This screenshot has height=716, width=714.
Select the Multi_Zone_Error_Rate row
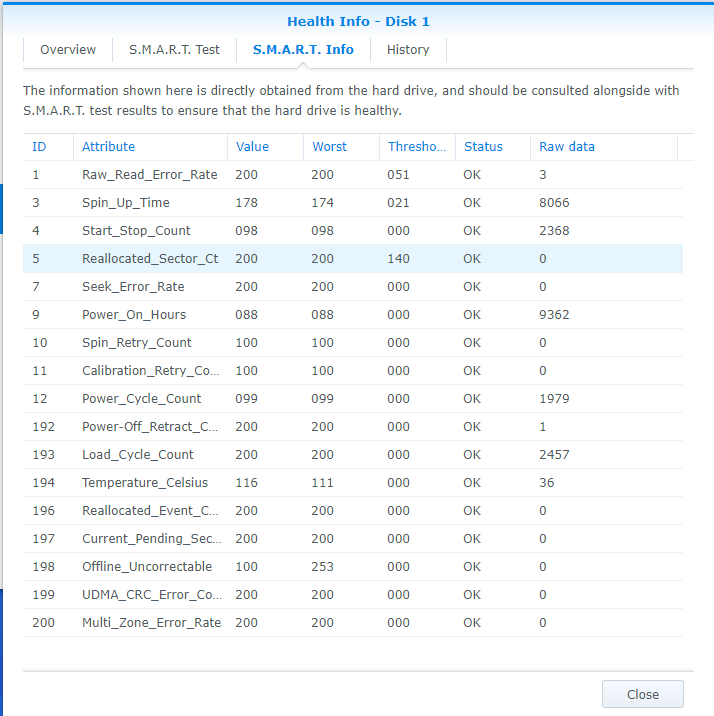pos(353,622)
